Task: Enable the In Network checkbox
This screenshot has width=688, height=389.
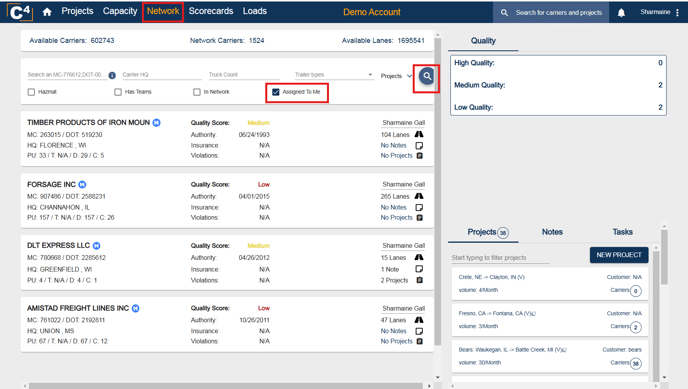Action: (197, 92)
